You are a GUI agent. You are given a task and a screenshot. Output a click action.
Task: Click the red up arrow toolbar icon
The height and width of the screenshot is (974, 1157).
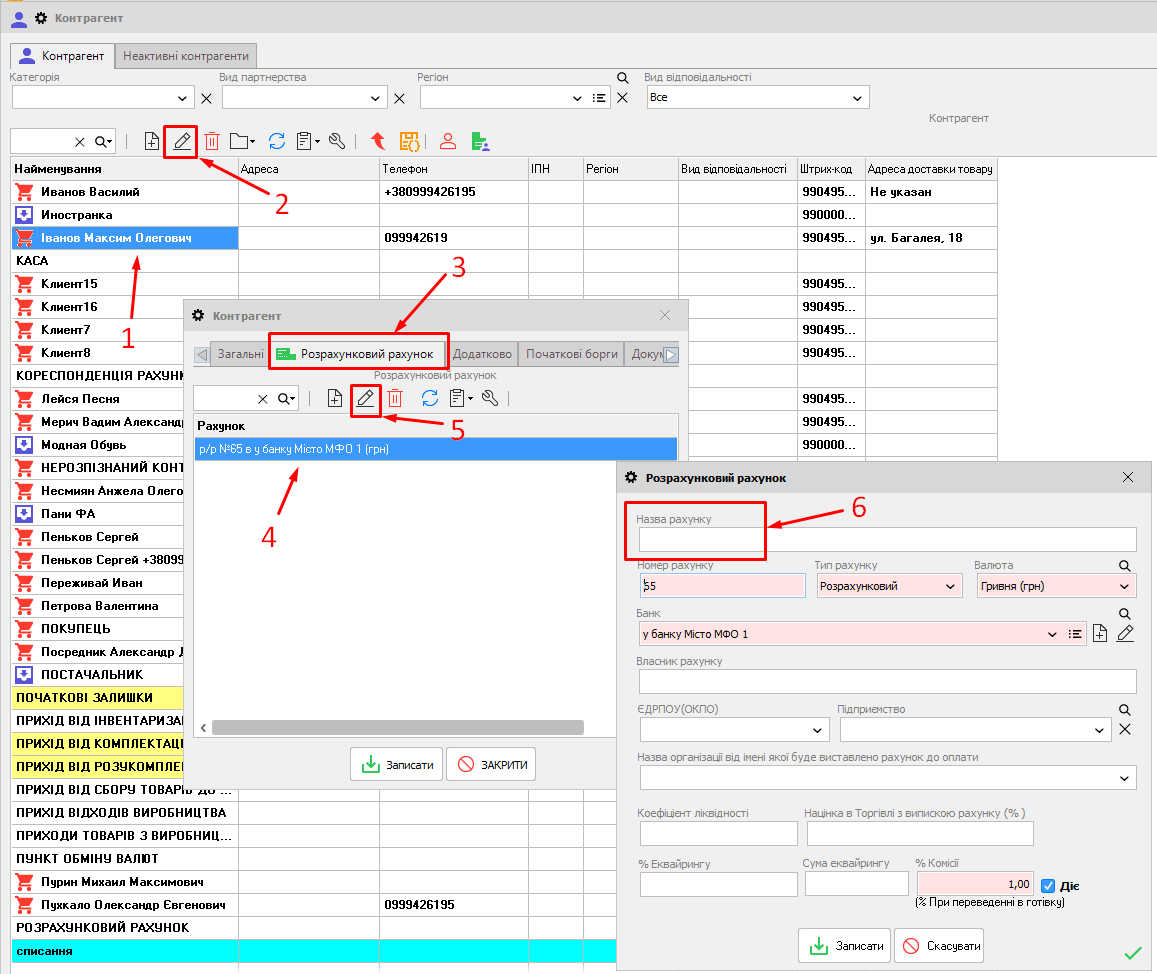[378, 141]
